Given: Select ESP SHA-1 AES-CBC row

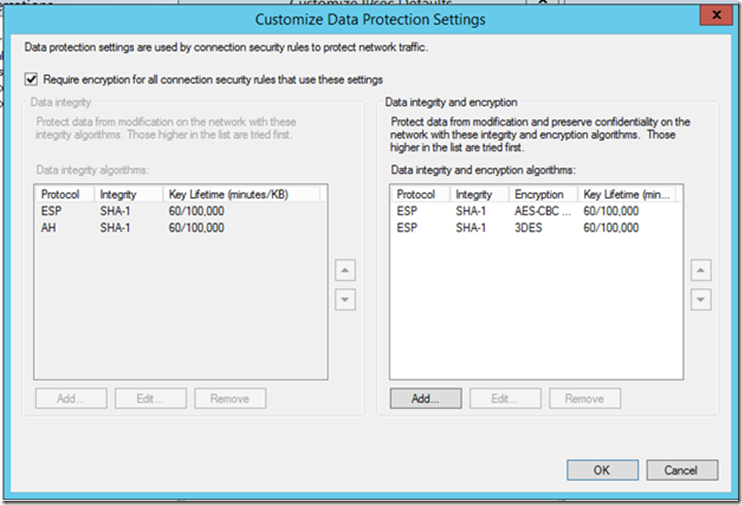Looking at the screenshot, I should click(536, 211).
